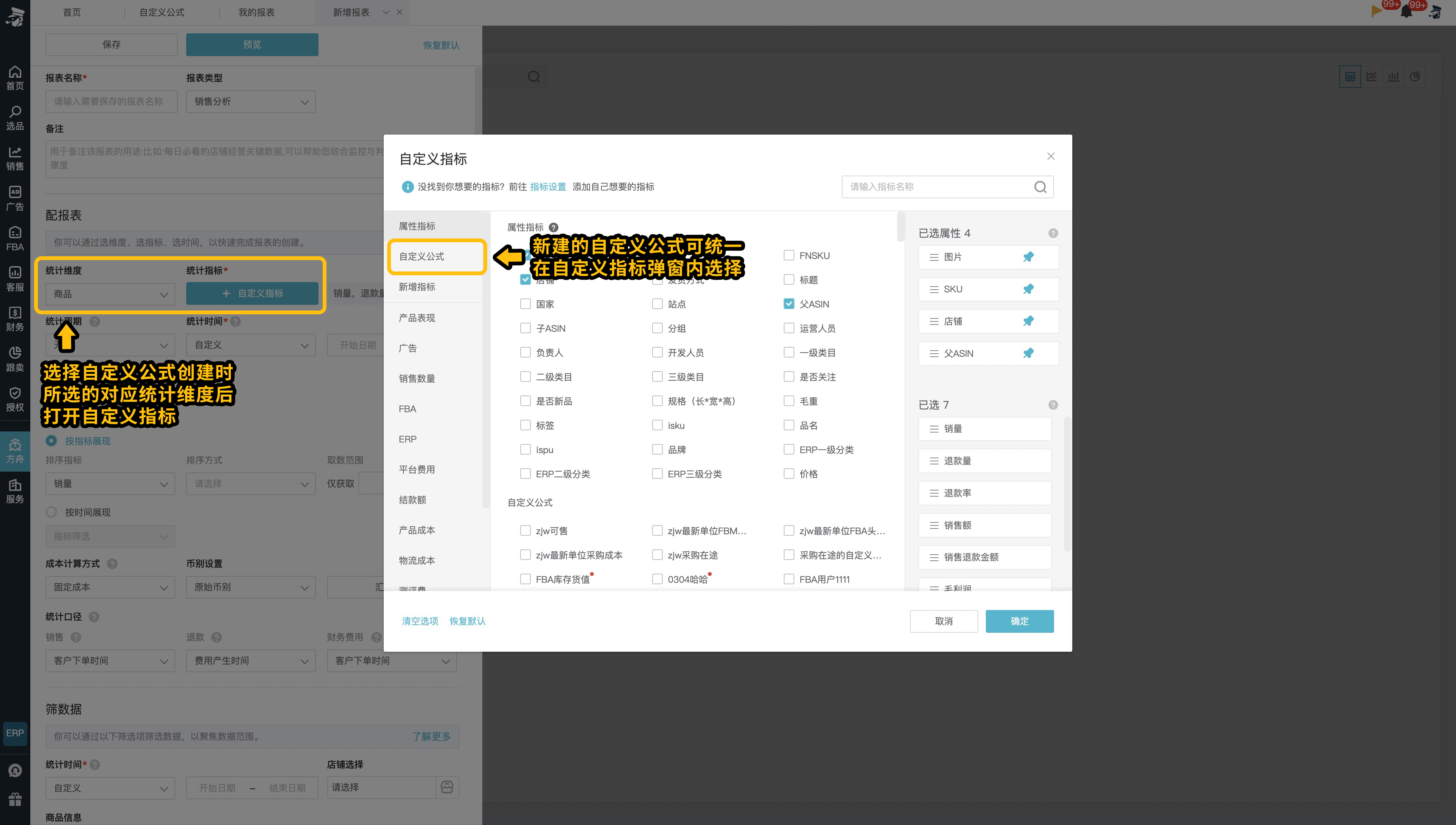
Task: Unpin the 店铺 attribute pin icon
Action: click(1028, 321)
